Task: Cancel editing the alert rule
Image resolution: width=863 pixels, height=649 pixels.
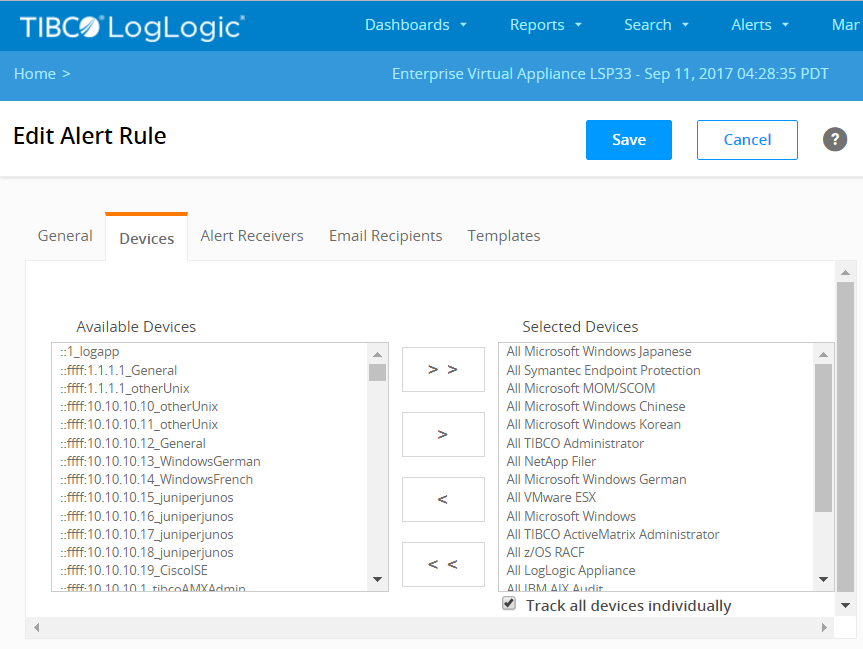Action: tap(747, 140)
